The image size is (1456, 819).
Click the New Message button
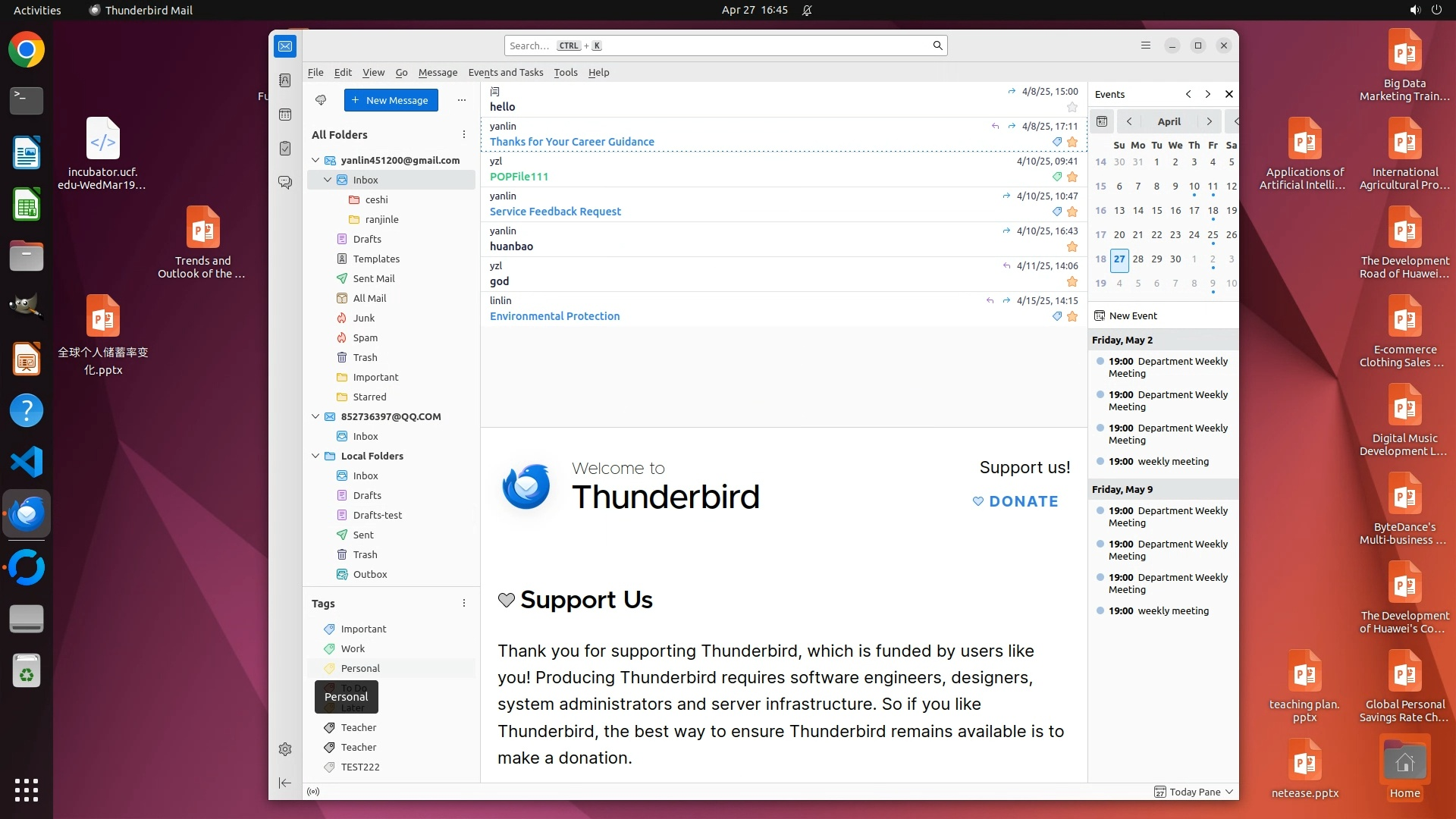[391, 100]
